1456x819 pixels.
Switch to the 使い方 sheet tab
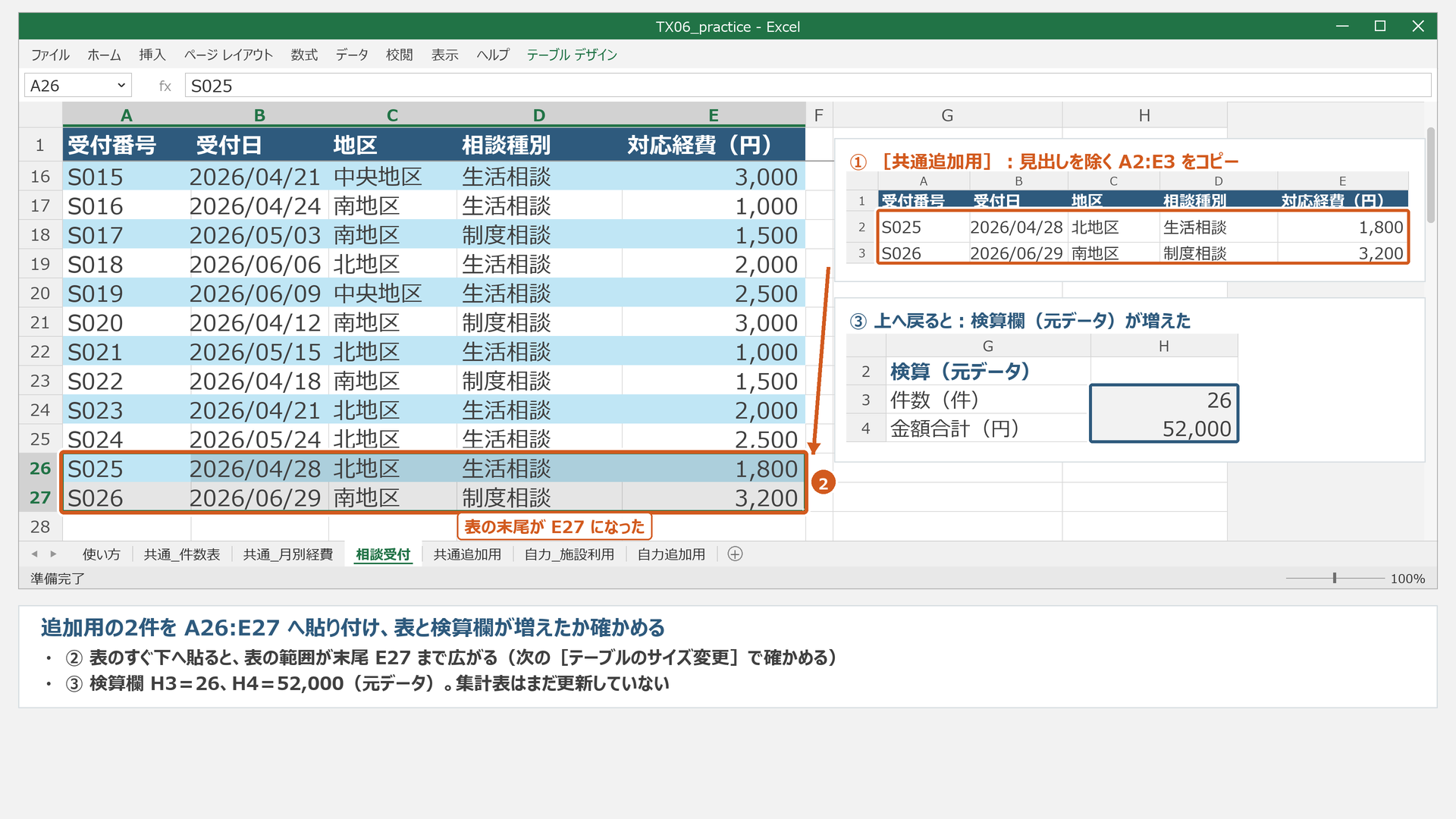[102, 554]
